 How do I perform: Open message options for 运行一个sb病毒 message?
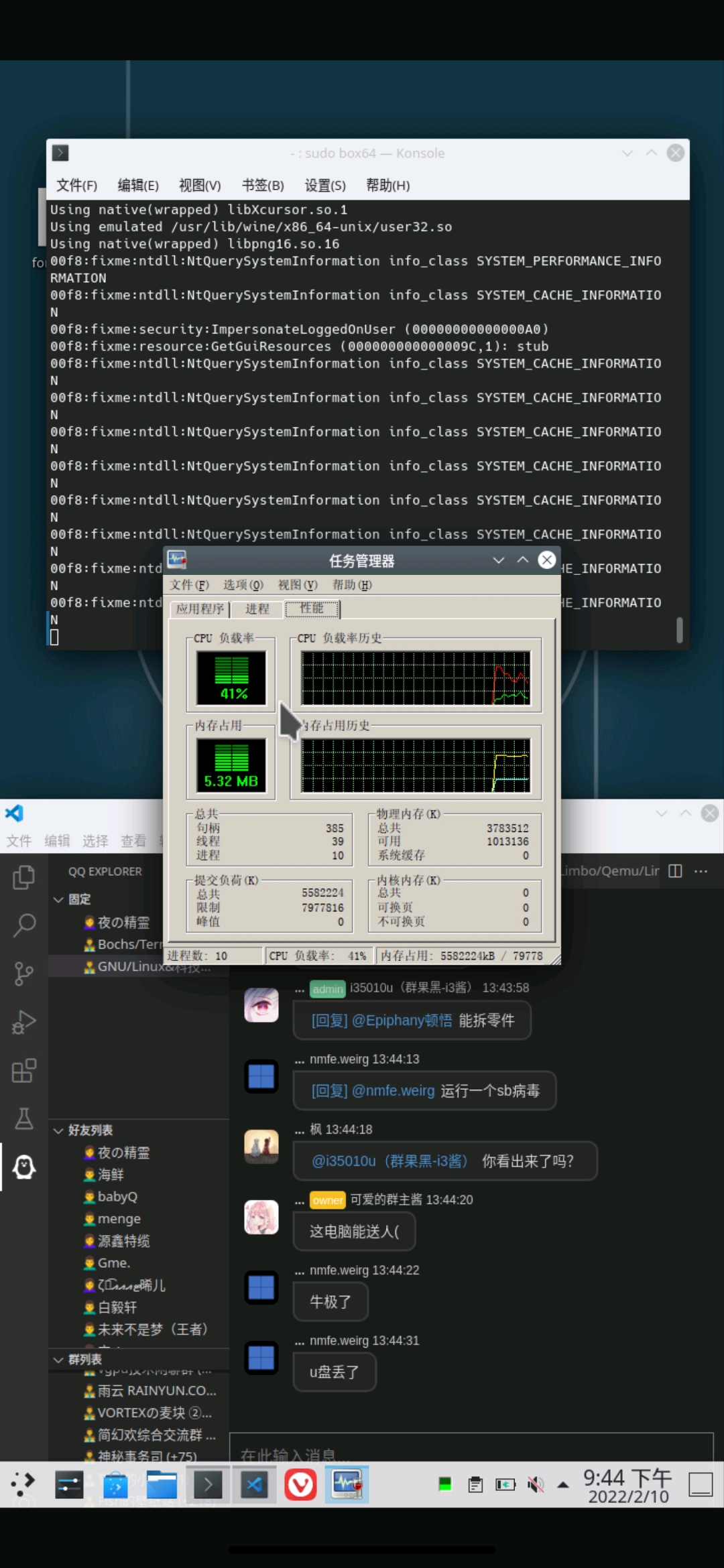click(x=300, y=1059)
